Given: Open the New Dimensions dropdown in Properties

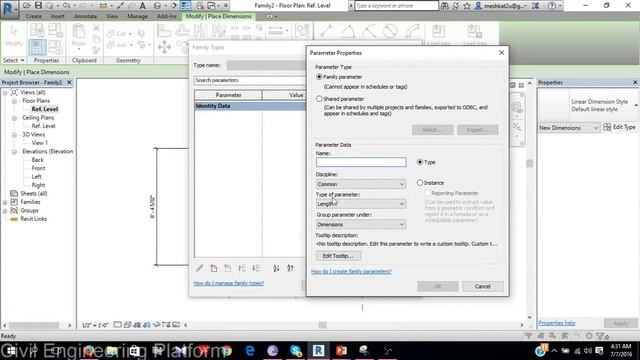Looking at the screenshot, I should [x=569, y=128].
